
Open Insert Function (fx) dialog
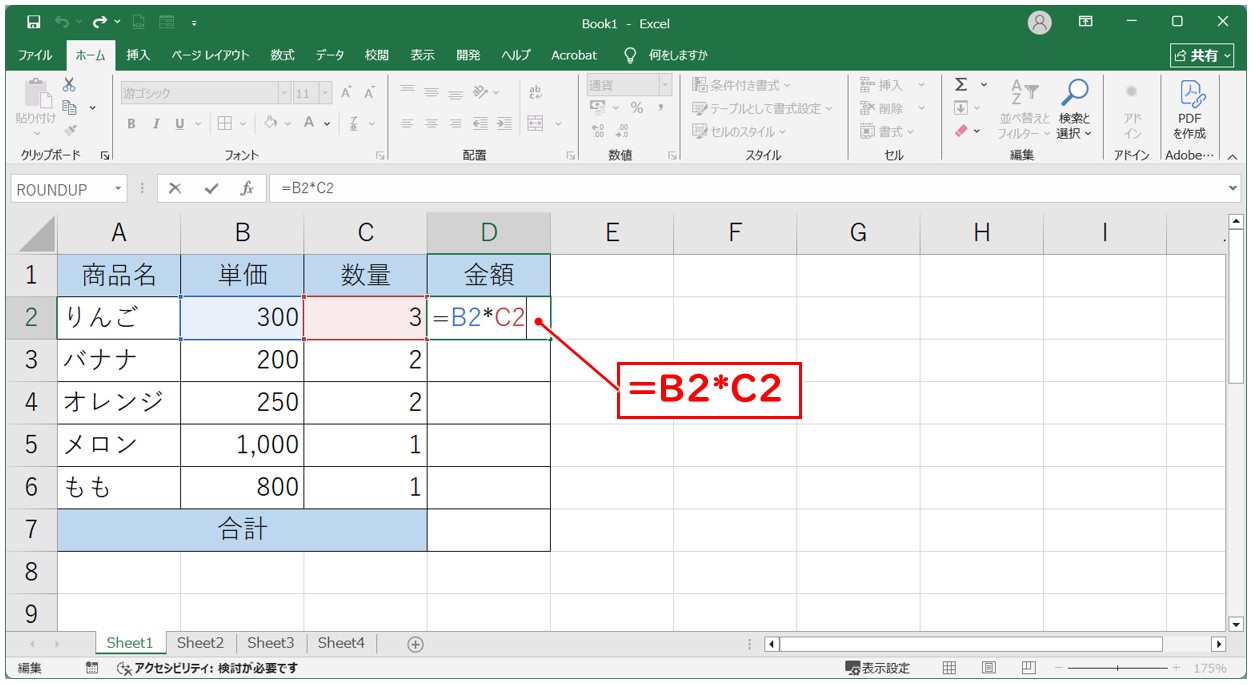(246, 189)
